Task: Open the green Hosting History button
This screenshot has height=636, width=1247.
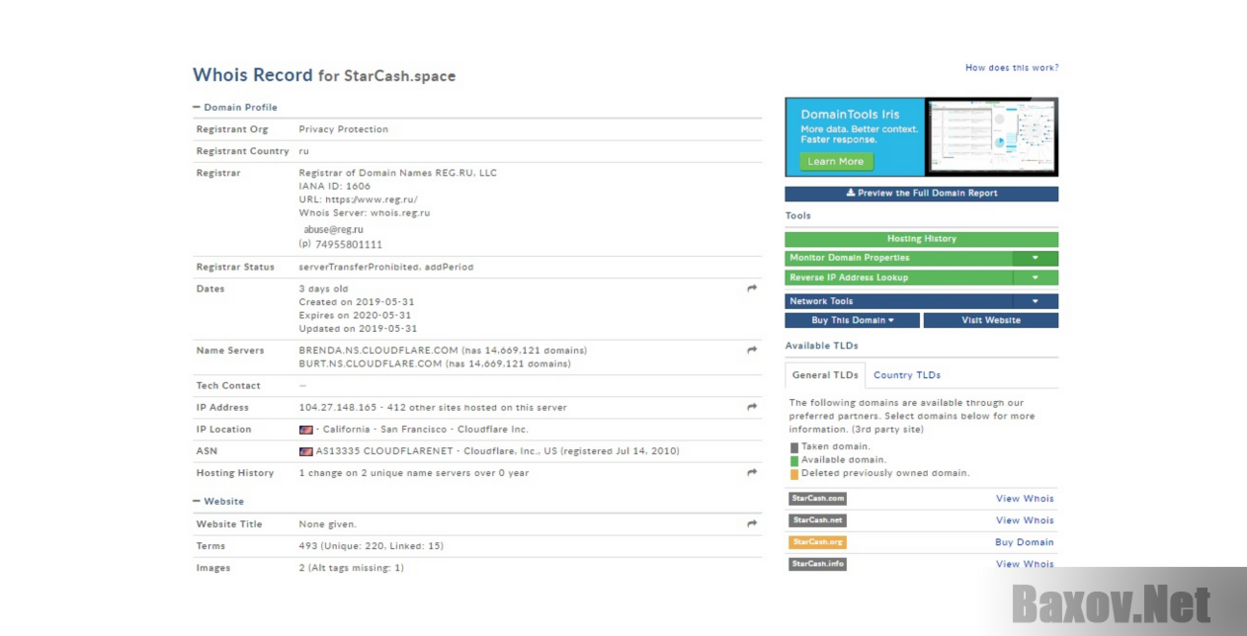Action: [921, 239]
